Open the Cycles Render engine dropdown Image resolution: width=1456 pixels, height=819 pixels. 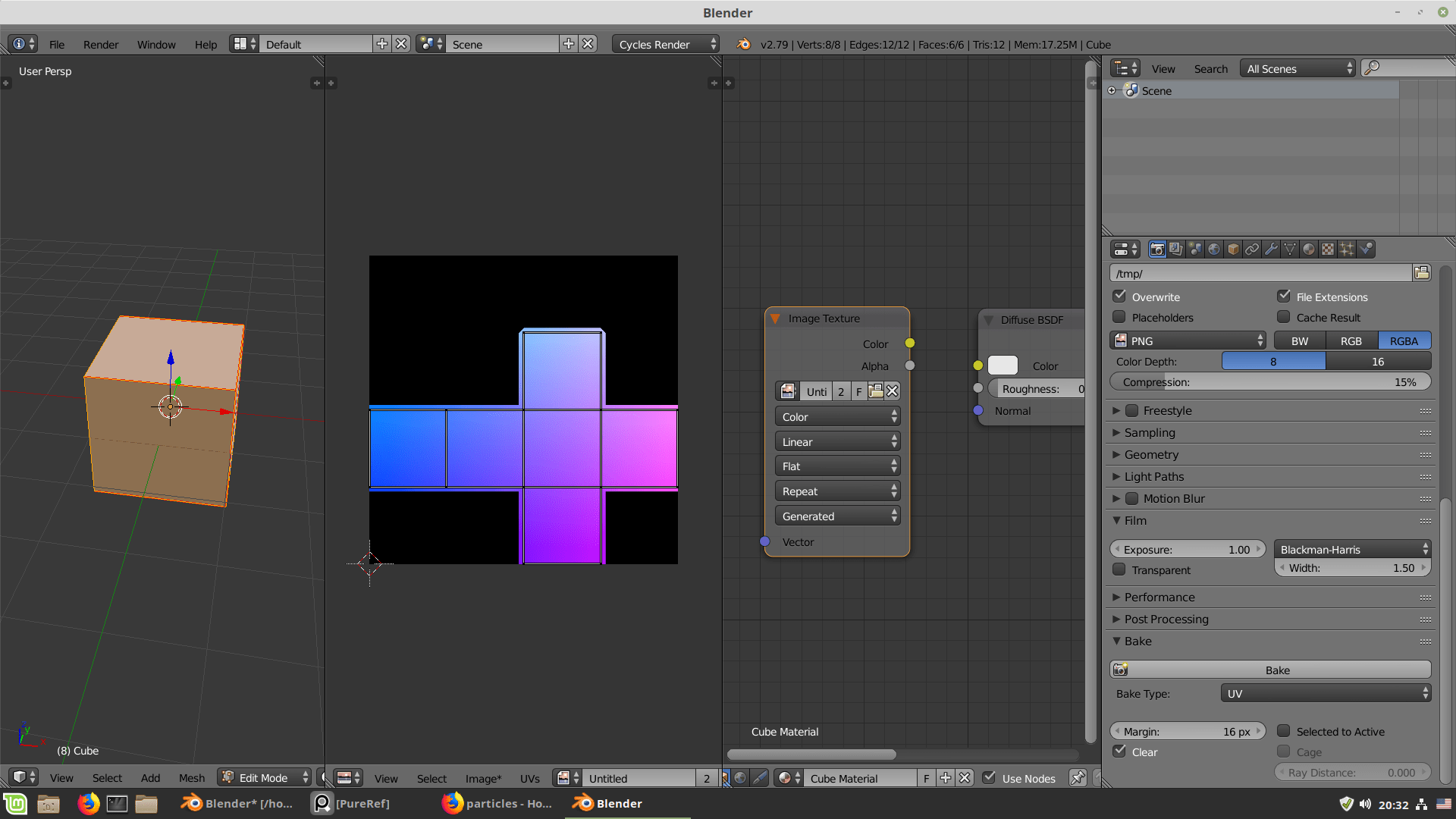tap(666, 44)
